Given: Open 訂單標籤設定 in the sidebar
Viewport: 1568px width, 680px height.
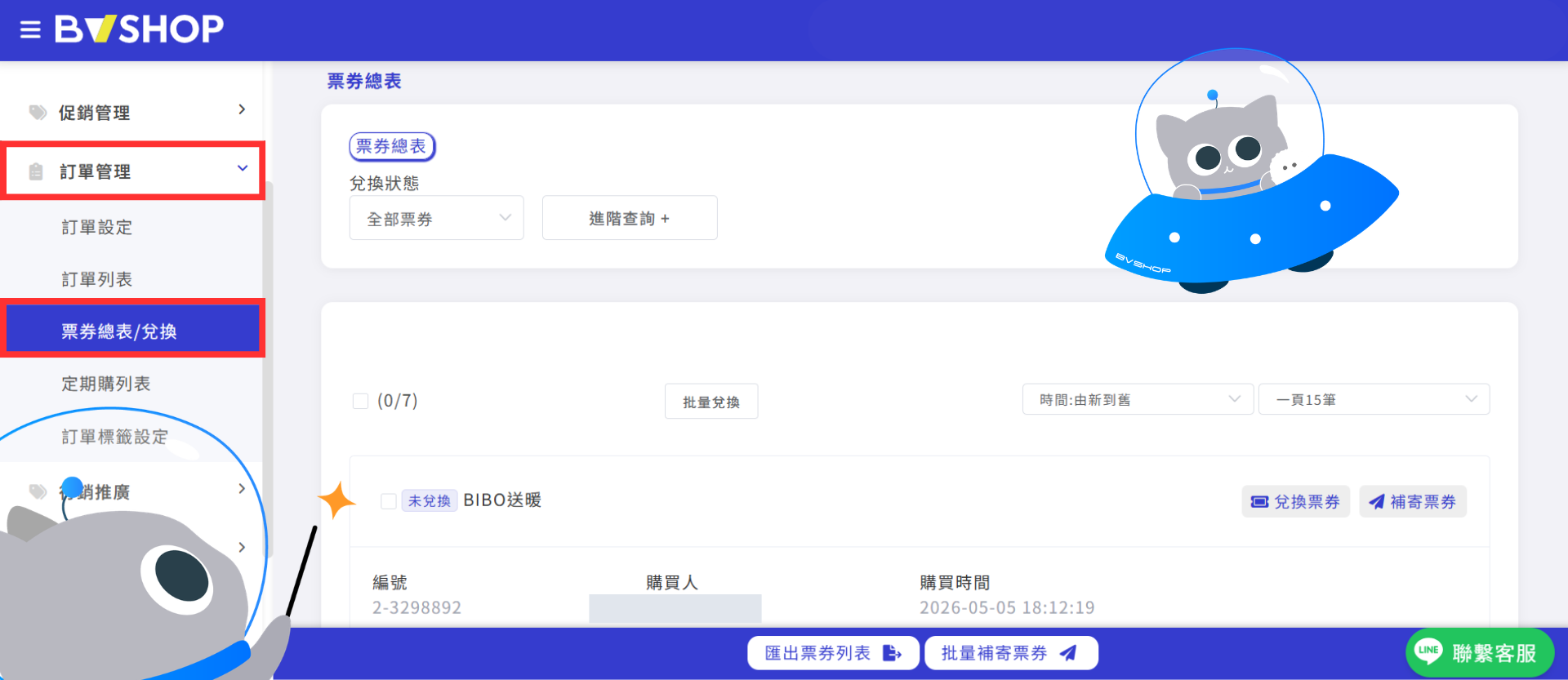Looking at the screenshot, I should coord(114,437).
